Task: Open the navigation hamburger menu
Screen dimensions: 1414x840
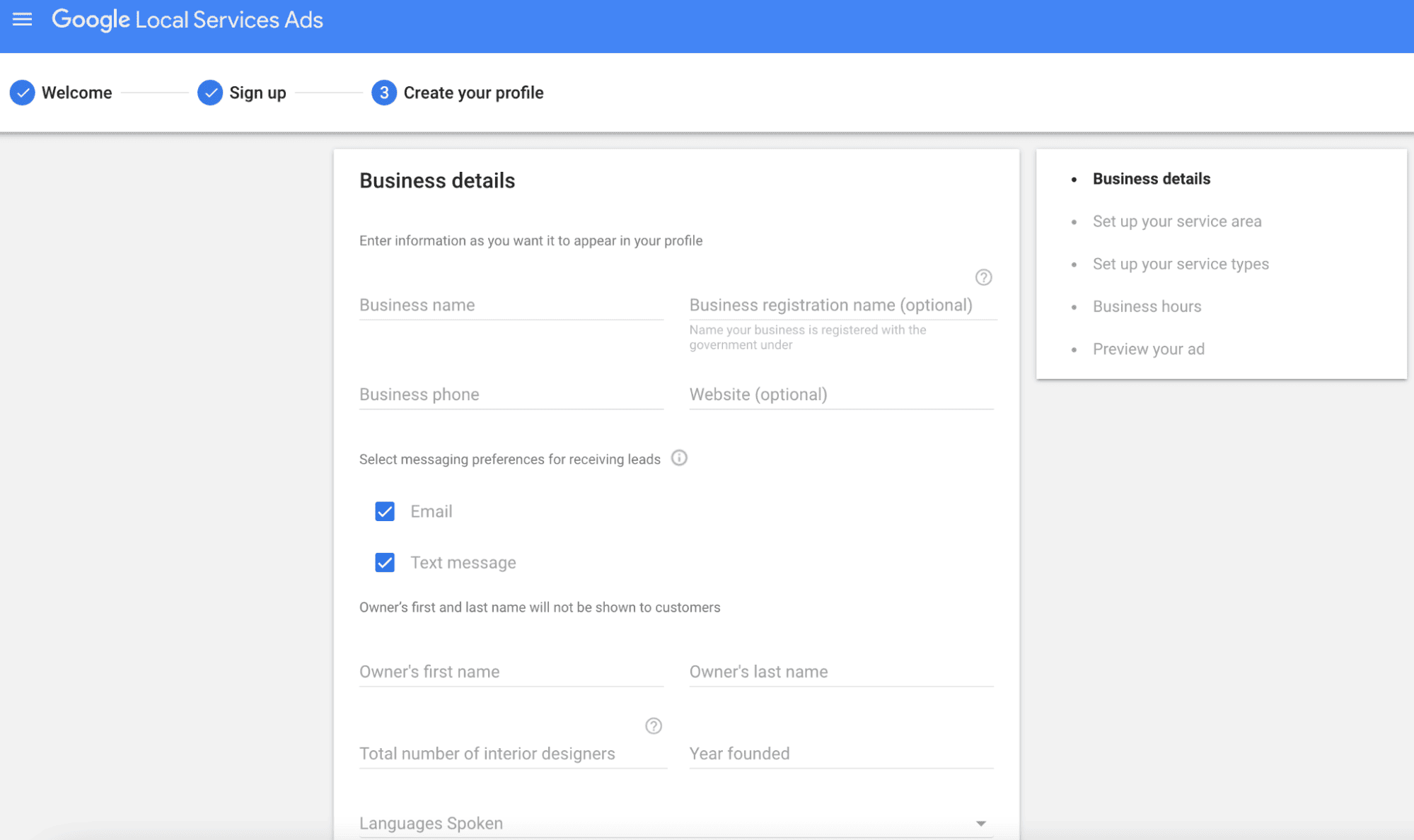Action: point(22,19)
